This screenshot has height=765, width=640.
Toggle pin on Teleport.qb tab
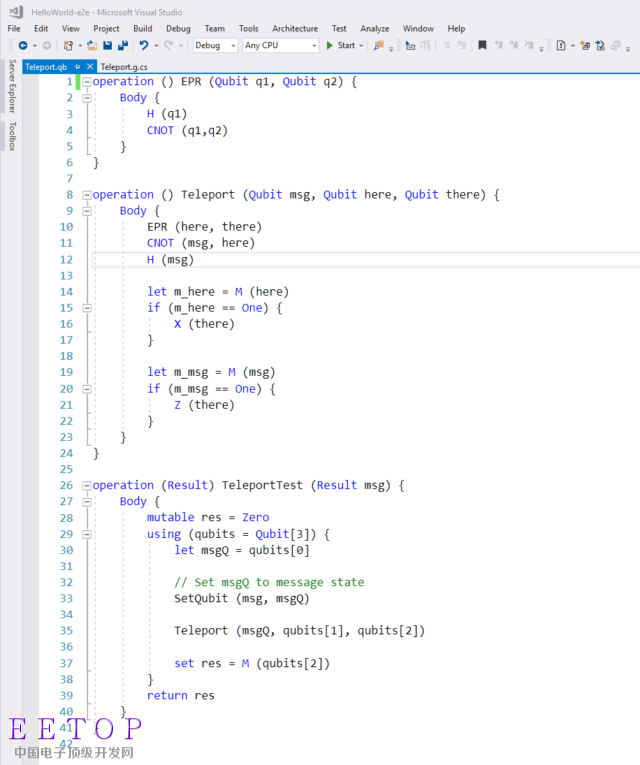(x=77, y=67)
